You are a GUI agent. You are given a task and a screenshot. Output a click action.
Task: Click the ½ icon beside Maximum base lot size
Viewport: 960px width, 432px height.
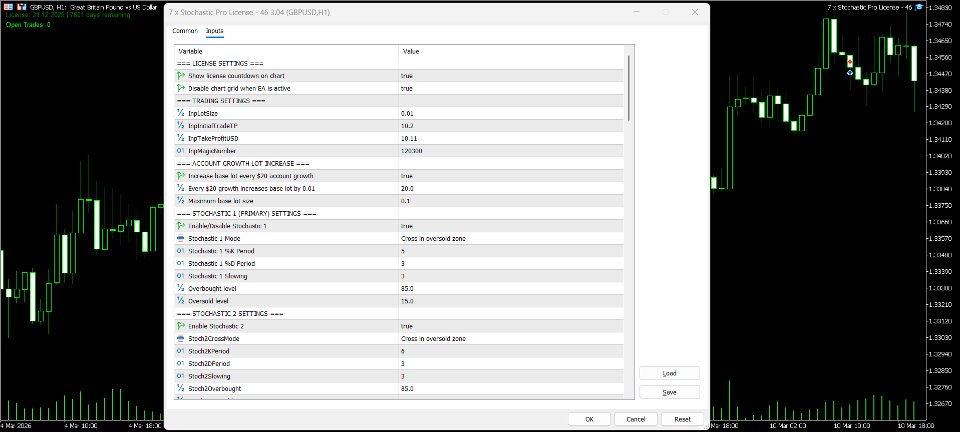(x=181, y=201)
